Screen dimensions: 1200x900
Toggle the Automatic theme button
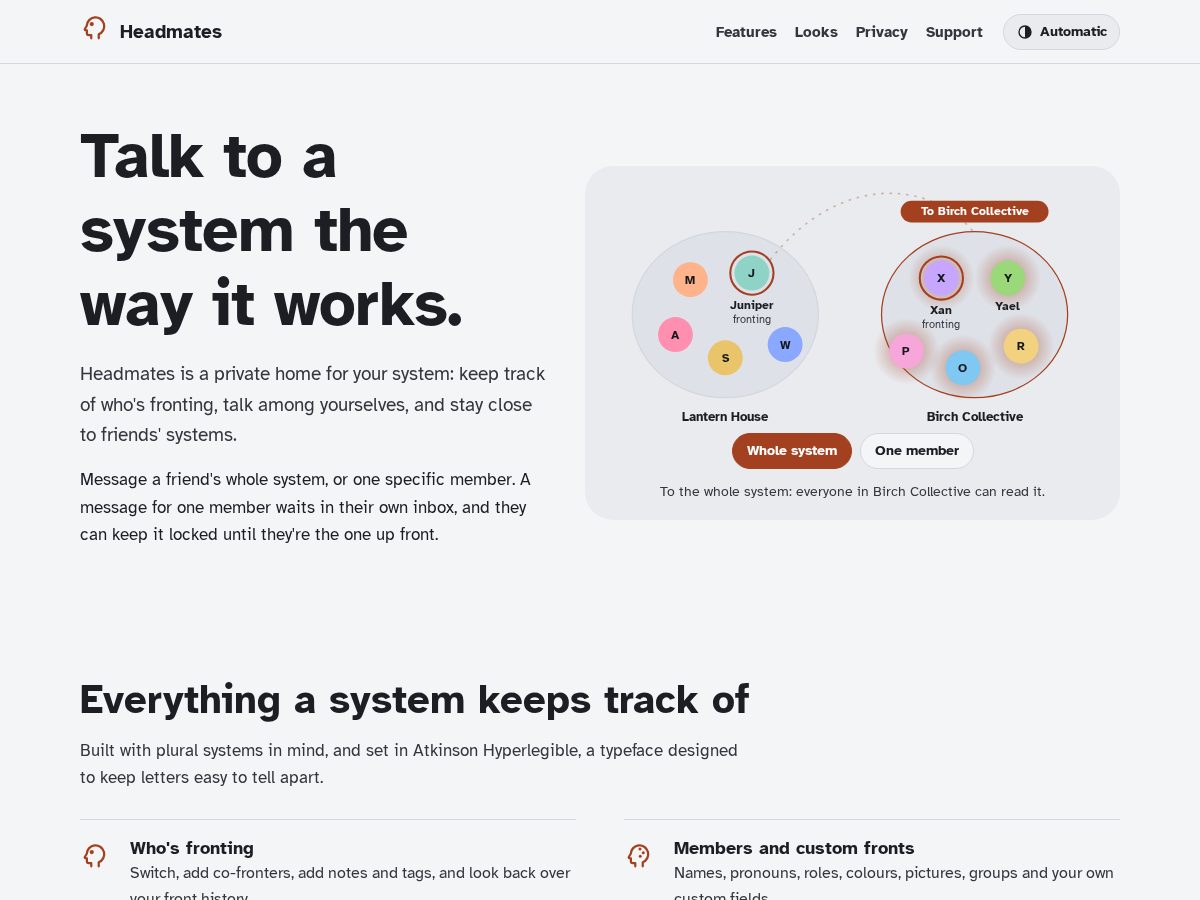tap(1061, 32)
